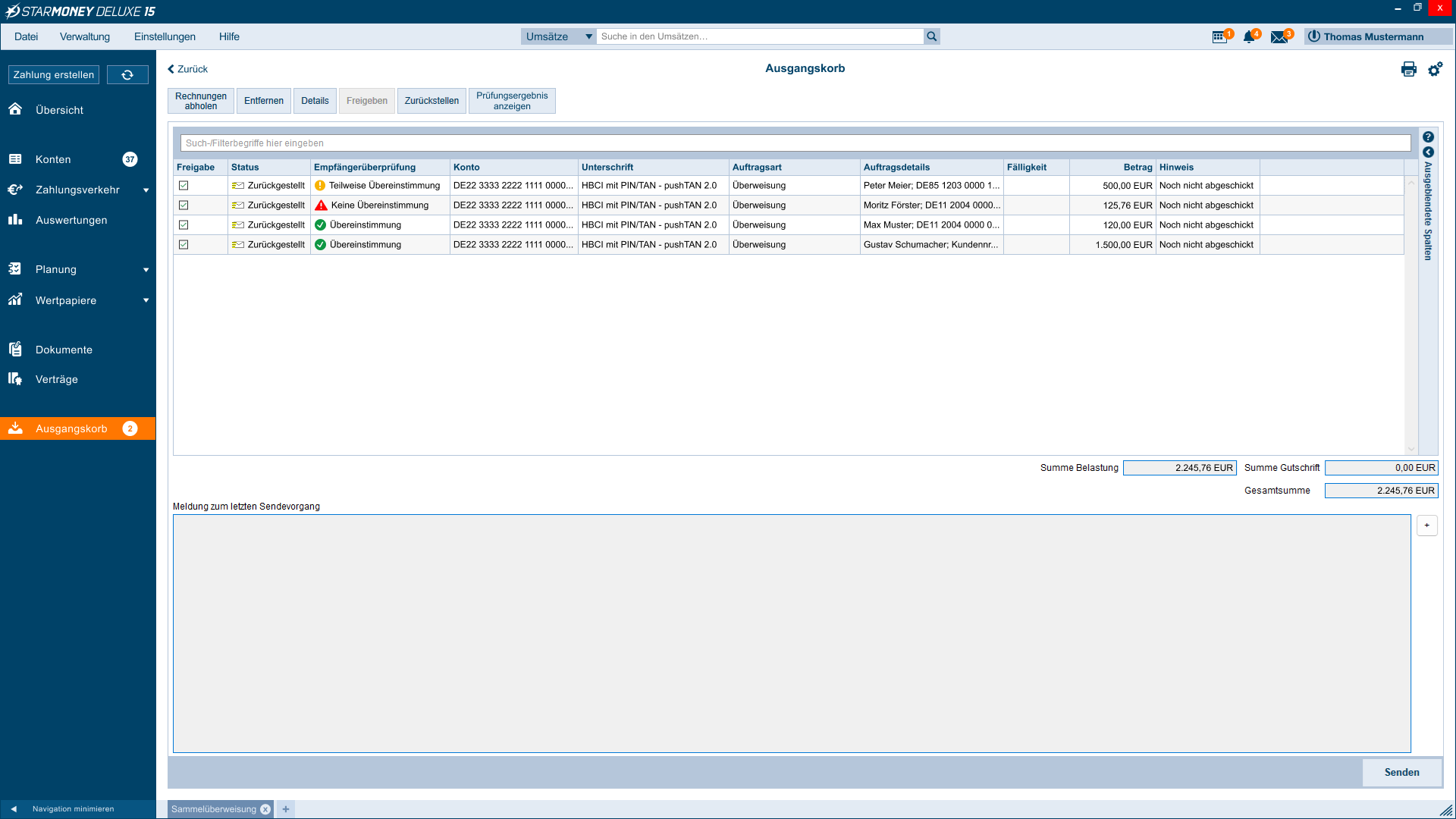Open the Umsätze search category dropdown
Image resolution: width=1456 pixels, height=819 pixels.
[588, 36]
